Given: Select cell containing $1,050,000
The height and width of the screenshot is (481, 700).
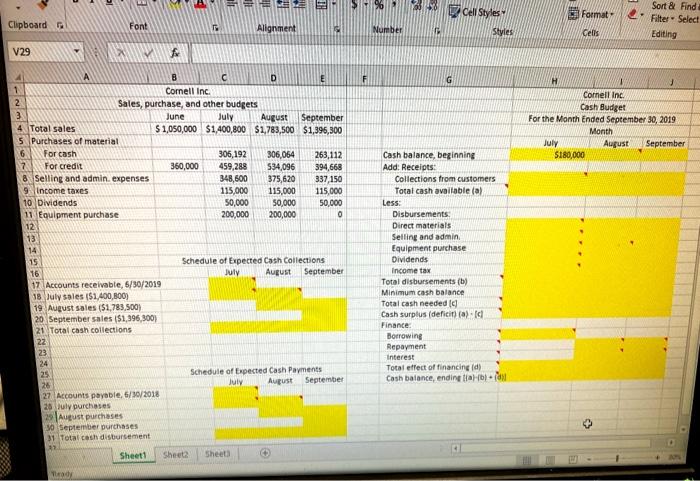Looking at the screenshot, I should (175, 129).
